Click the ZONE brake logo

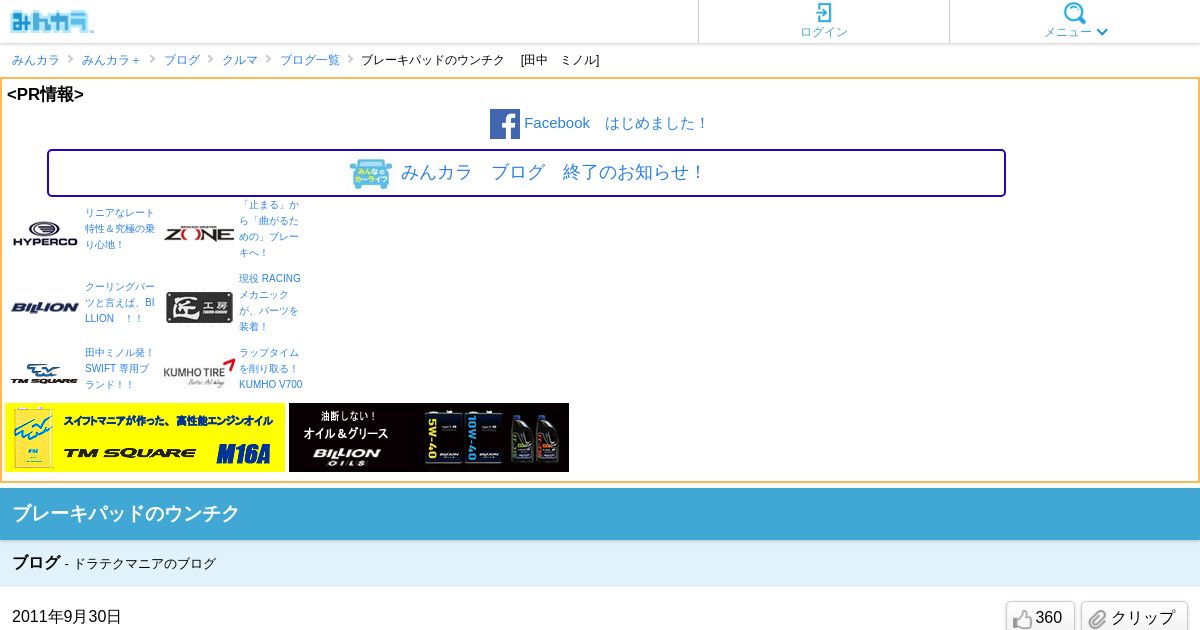pyautogui.click(x=199, y=234)
